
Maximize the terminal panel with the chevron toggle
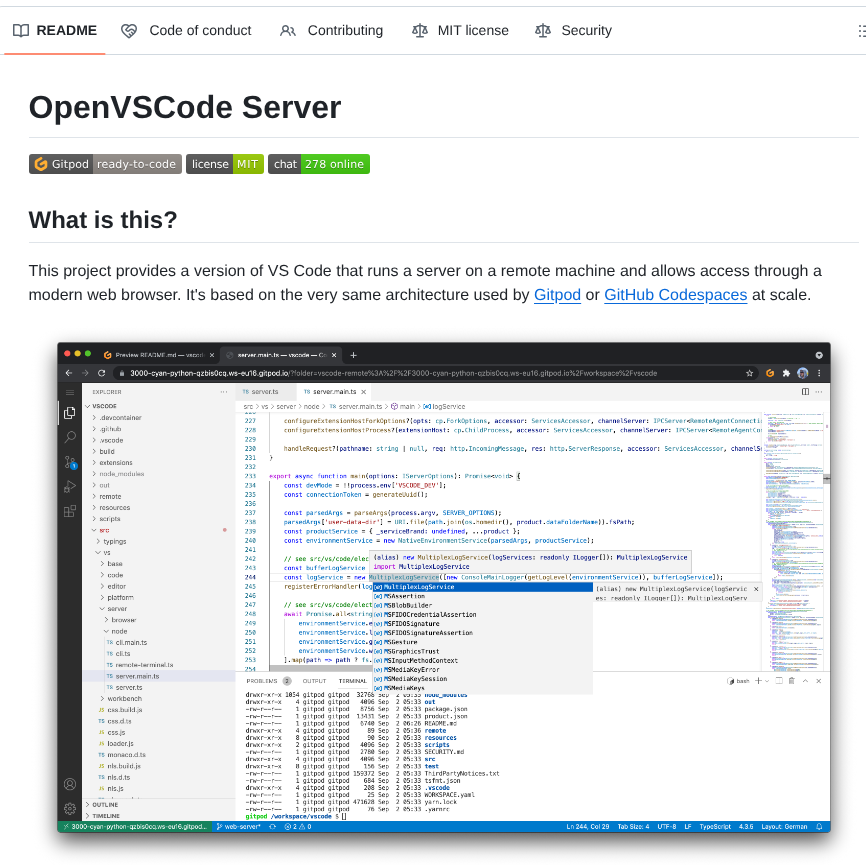[805, 680]
